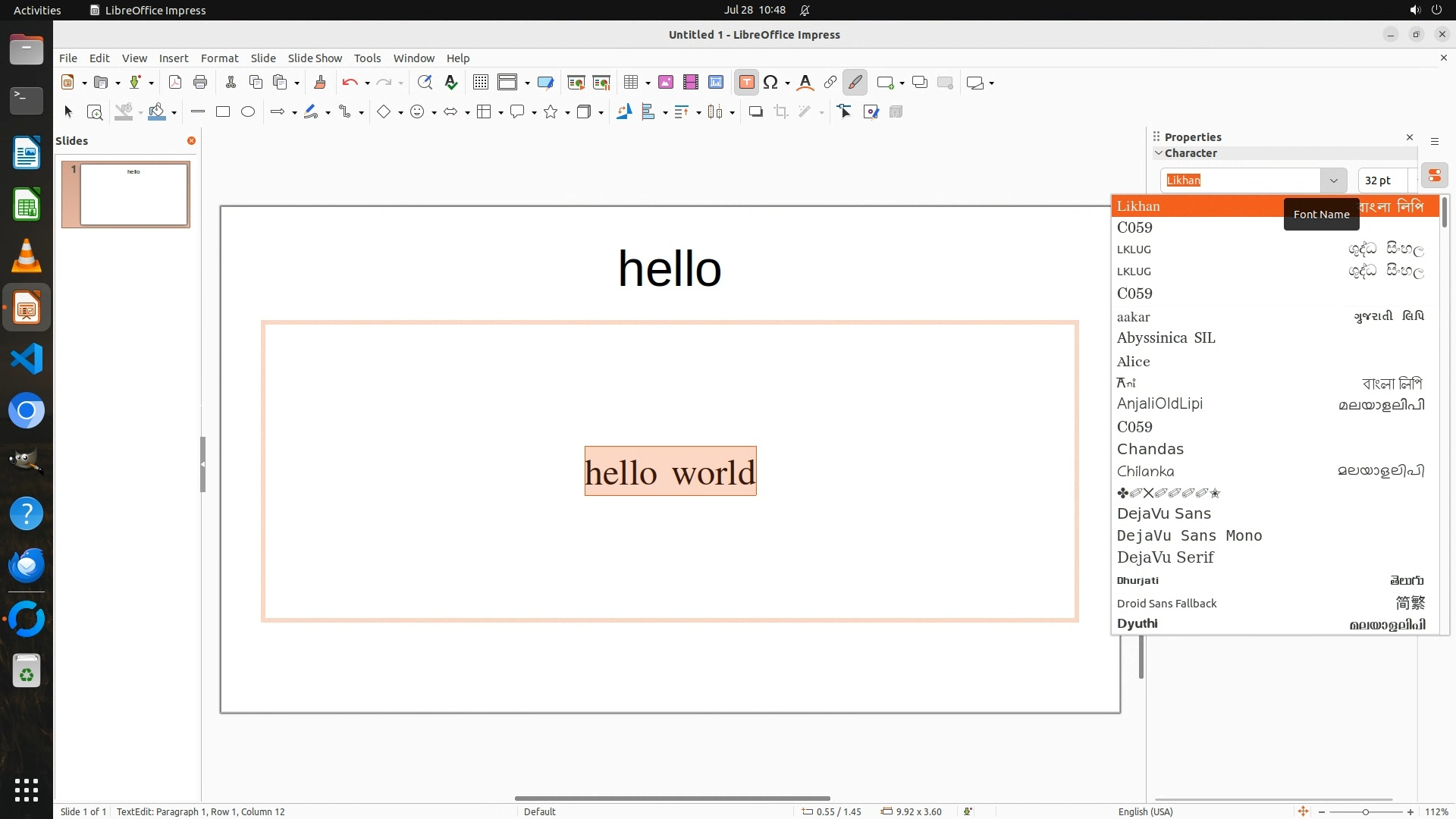Click the Export as PDF icon
The height and width of the screenshot is (819, 1456).
pos(175,83)
